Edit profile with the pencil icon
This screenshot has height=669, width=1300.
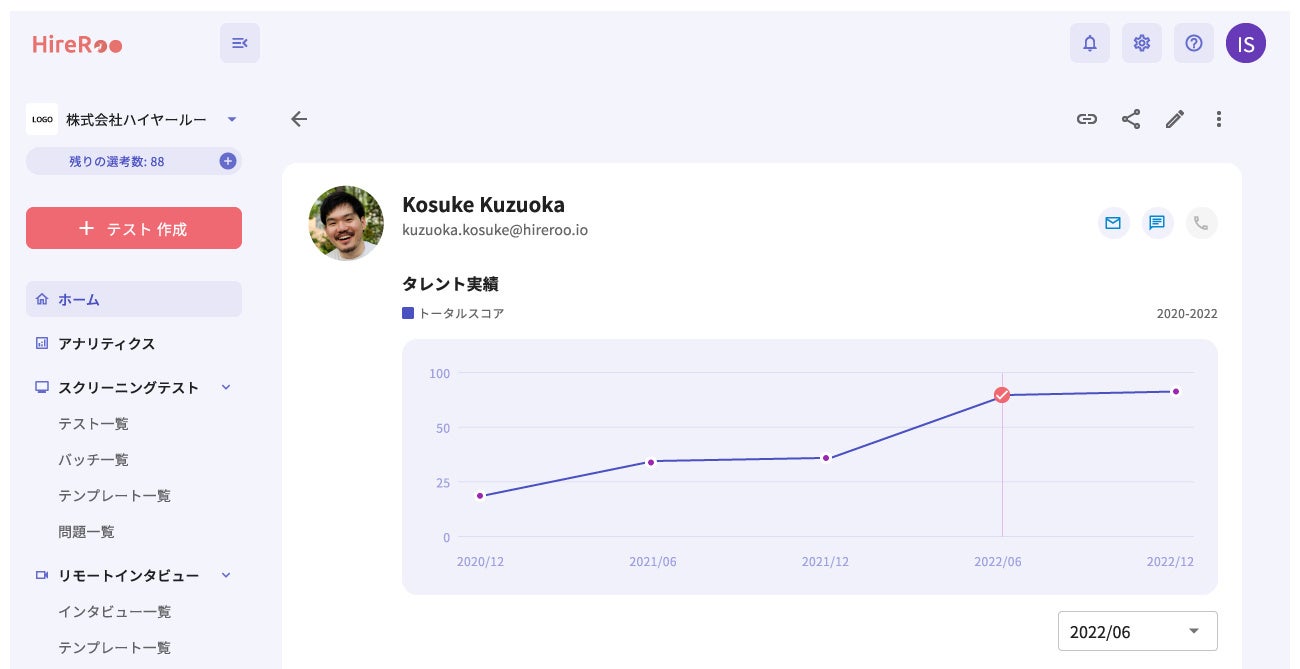(x=1175, y=119)
